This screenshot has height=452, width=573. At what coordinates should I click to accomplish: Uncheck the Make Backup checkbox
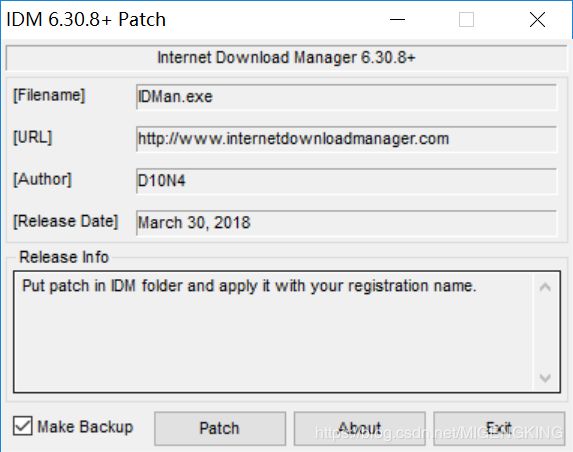(x=23, y=426)
